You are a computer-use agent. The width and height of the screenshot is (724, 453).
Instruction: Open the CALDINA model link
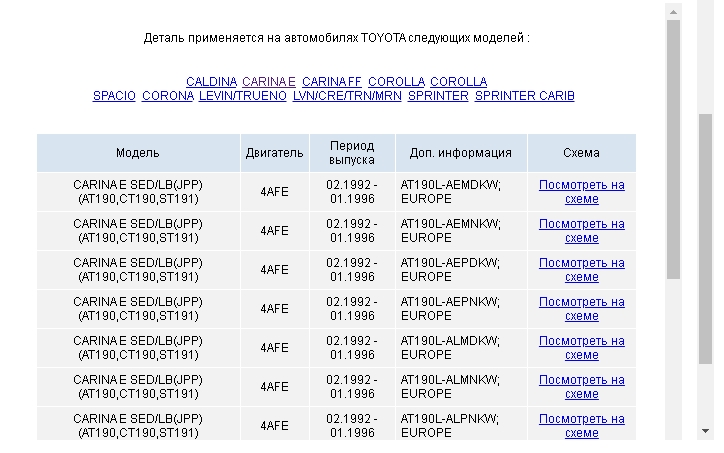211,82
